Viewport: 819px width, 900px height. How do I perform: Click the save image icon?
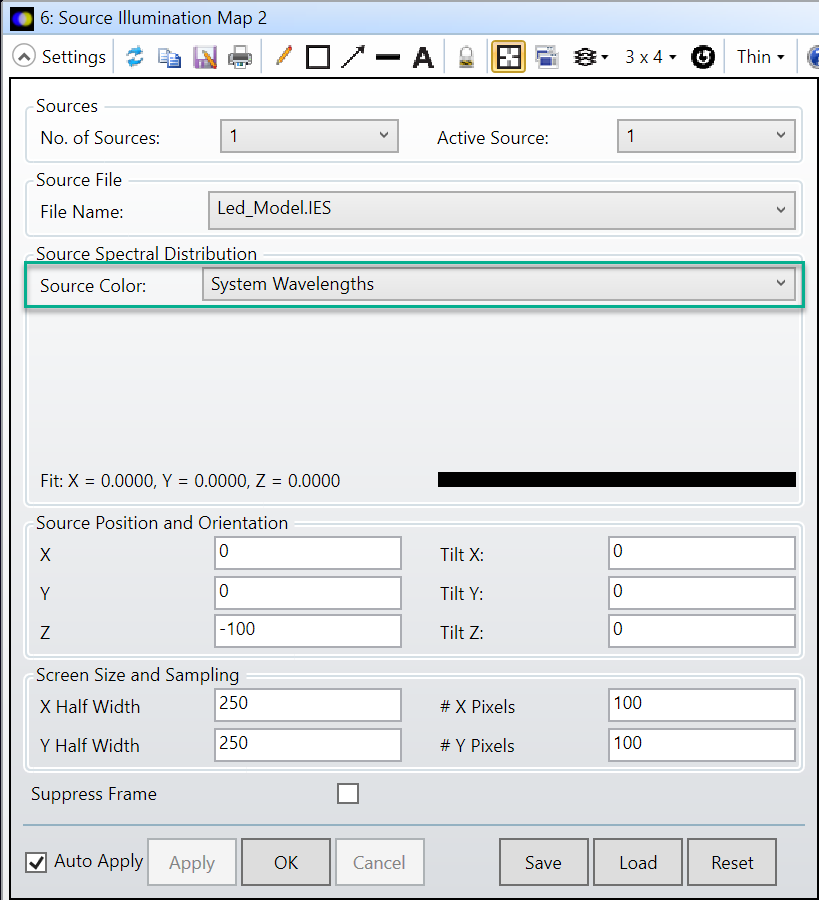tap(205, 57)
